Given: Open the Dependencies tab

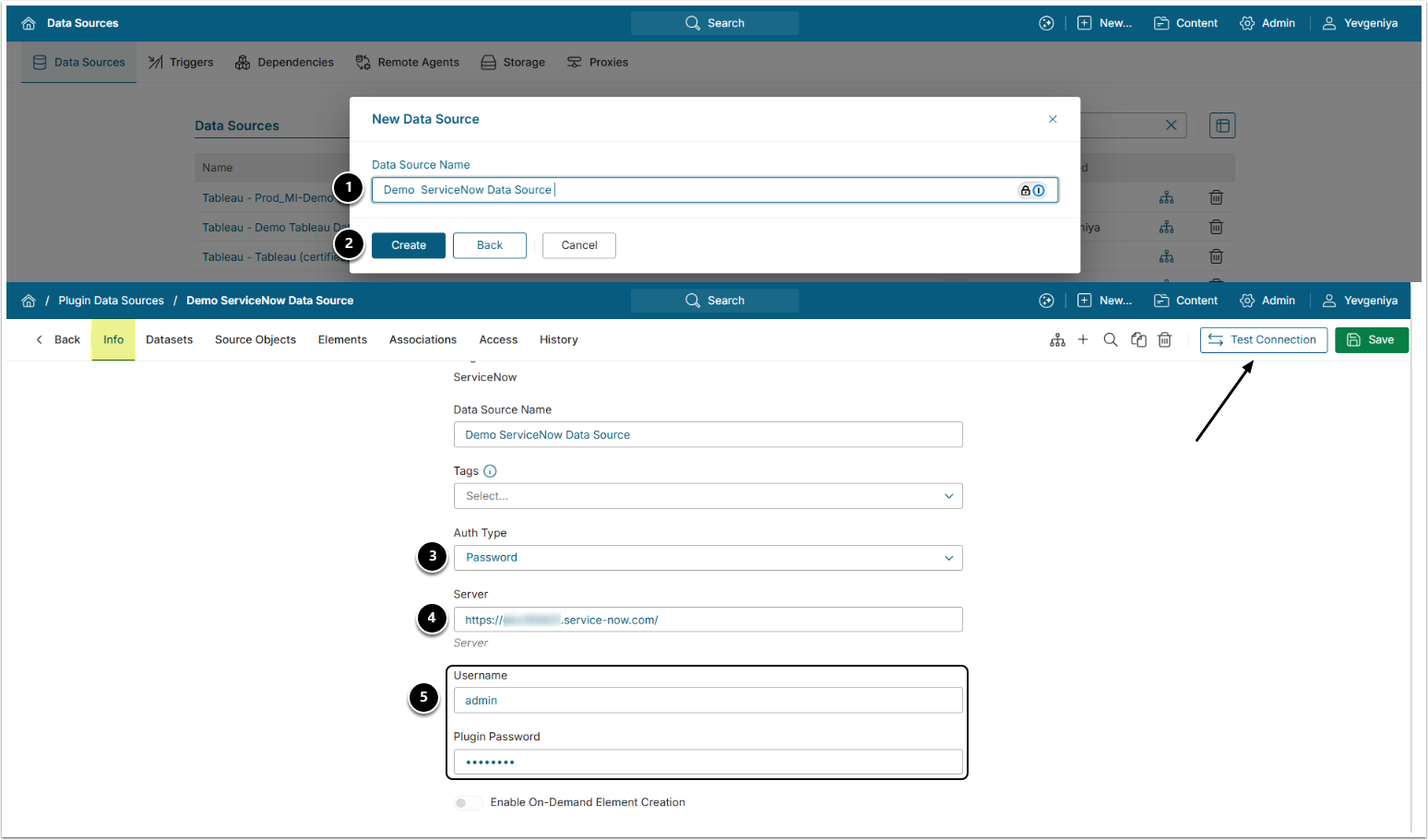Looking at the screenshot, I should [x=284, y=63].
